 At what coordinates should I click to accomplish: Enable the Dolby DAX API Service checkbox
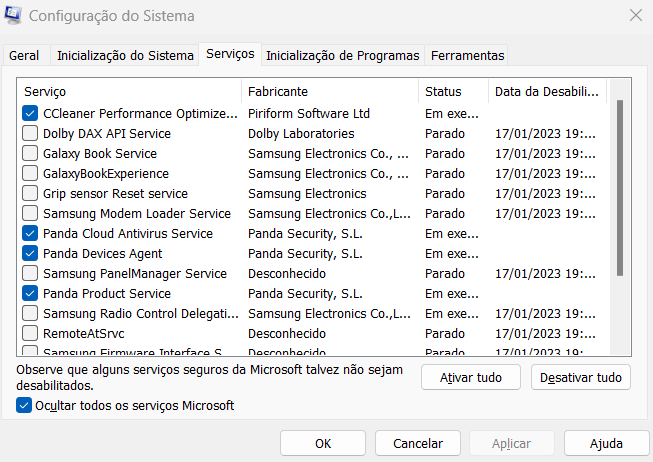30,134
